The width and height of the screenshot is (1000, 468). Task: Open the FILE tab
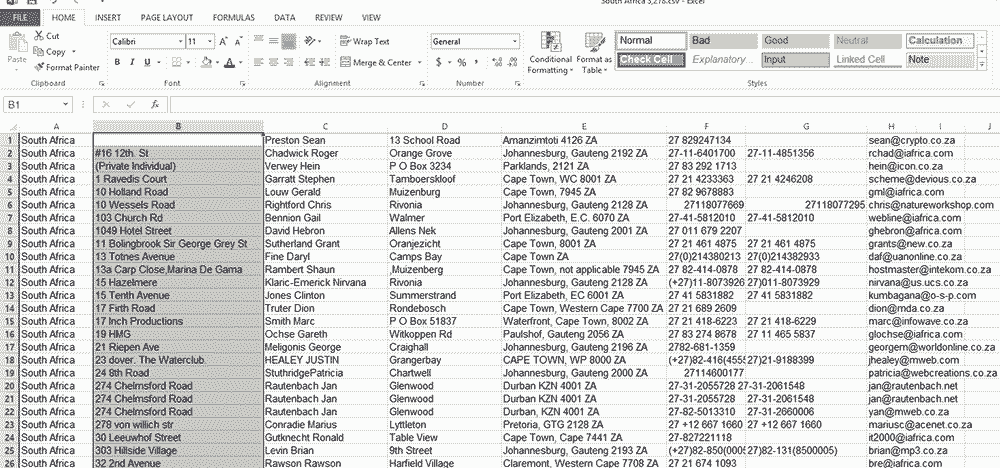(20, 18)
